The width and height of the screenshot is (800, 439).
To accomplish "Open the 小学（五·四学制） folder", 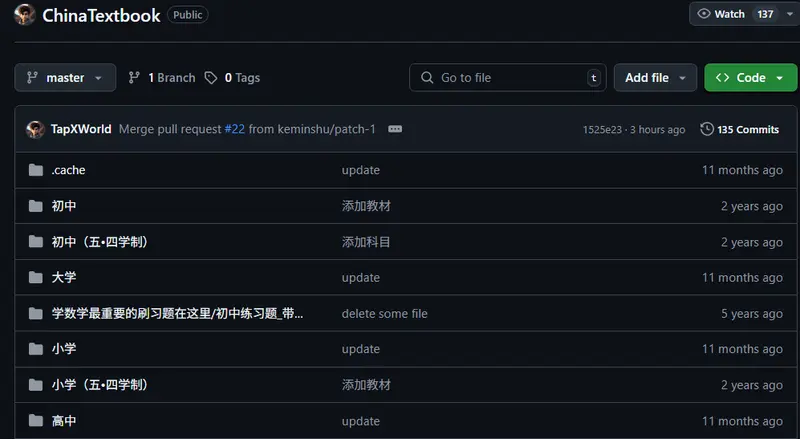I will [99, 384].
